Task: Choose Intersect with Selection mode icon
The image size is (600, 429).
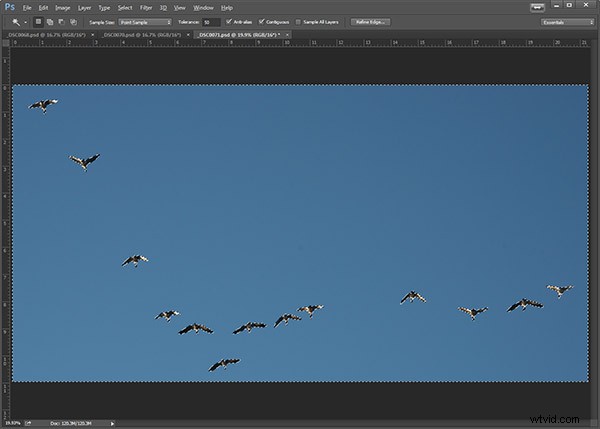Action: 73,22
